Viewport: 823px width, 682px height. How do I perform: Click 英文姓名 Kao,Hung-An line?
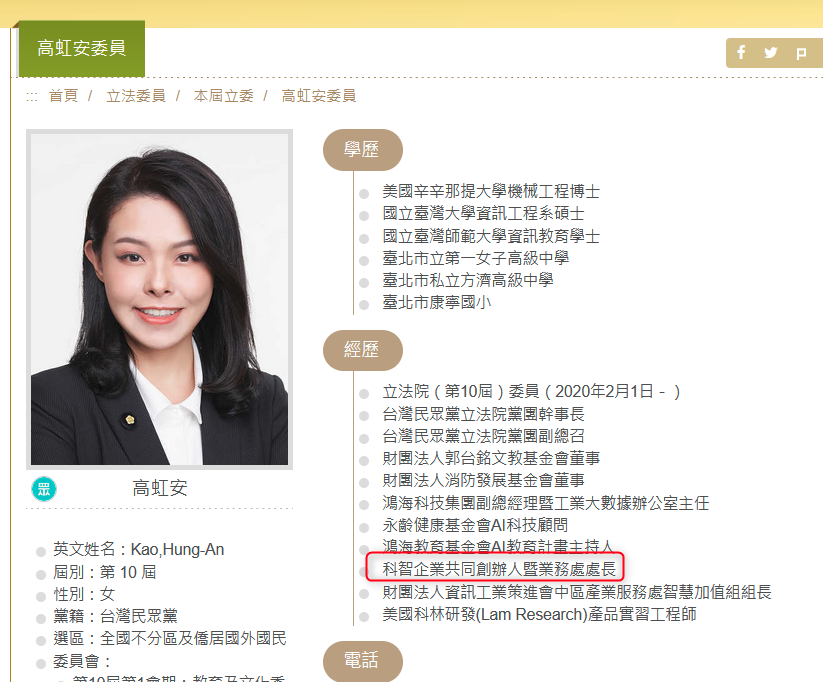(139, 549)
